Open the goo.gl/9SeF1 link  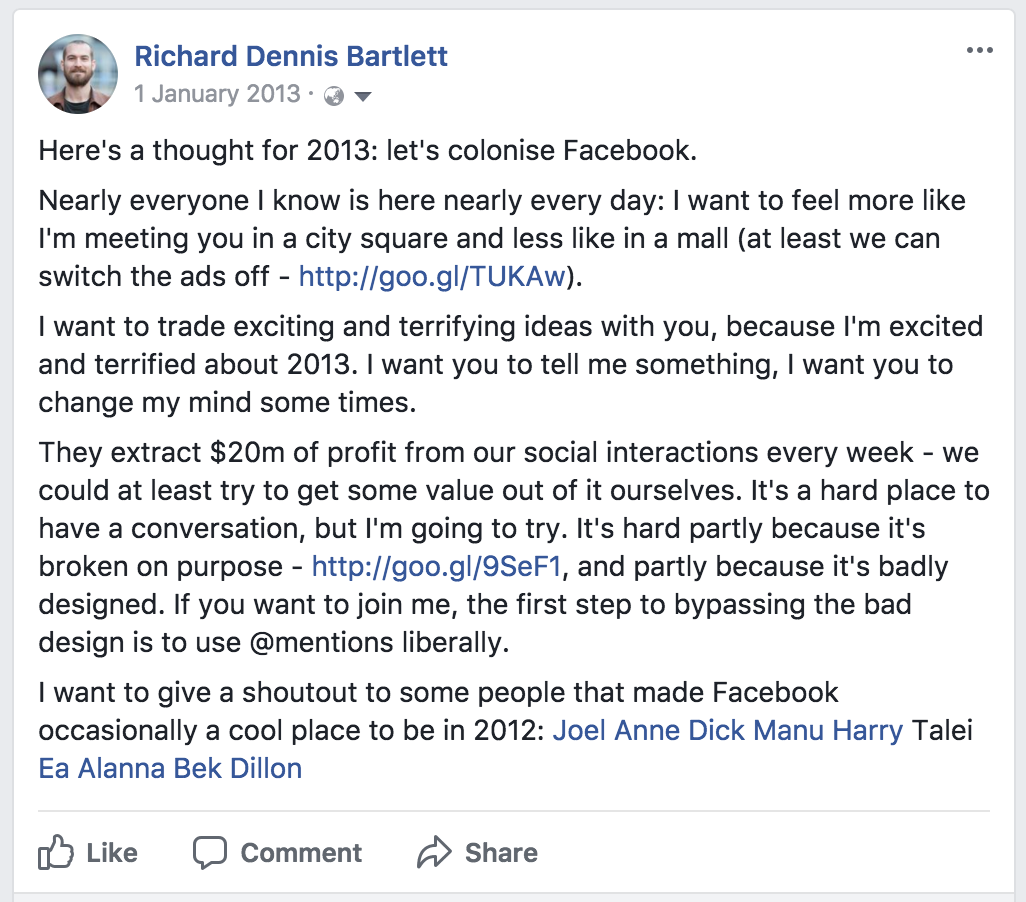[x=438, y=567]
